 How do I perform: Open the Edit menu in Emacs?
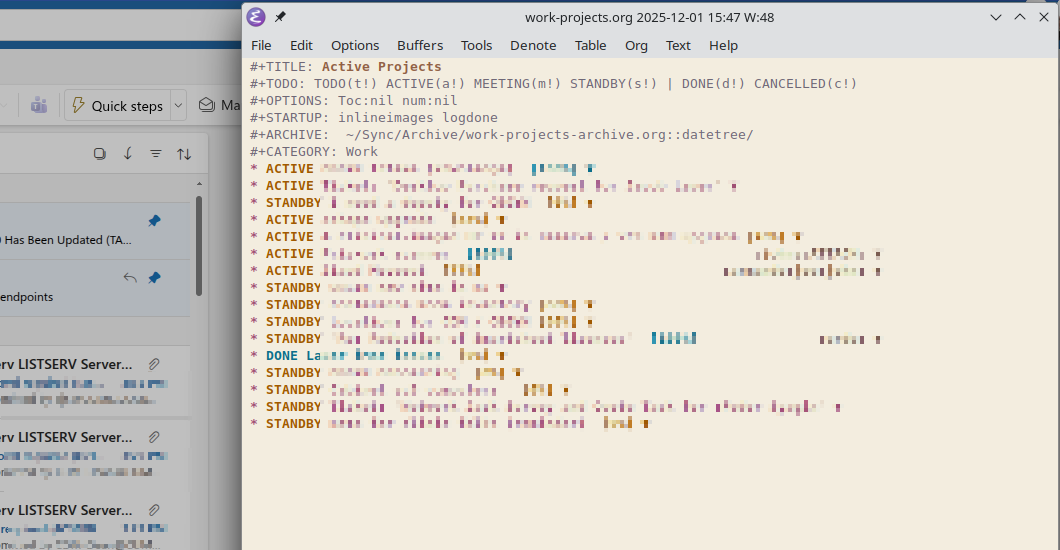coord(301,45)
